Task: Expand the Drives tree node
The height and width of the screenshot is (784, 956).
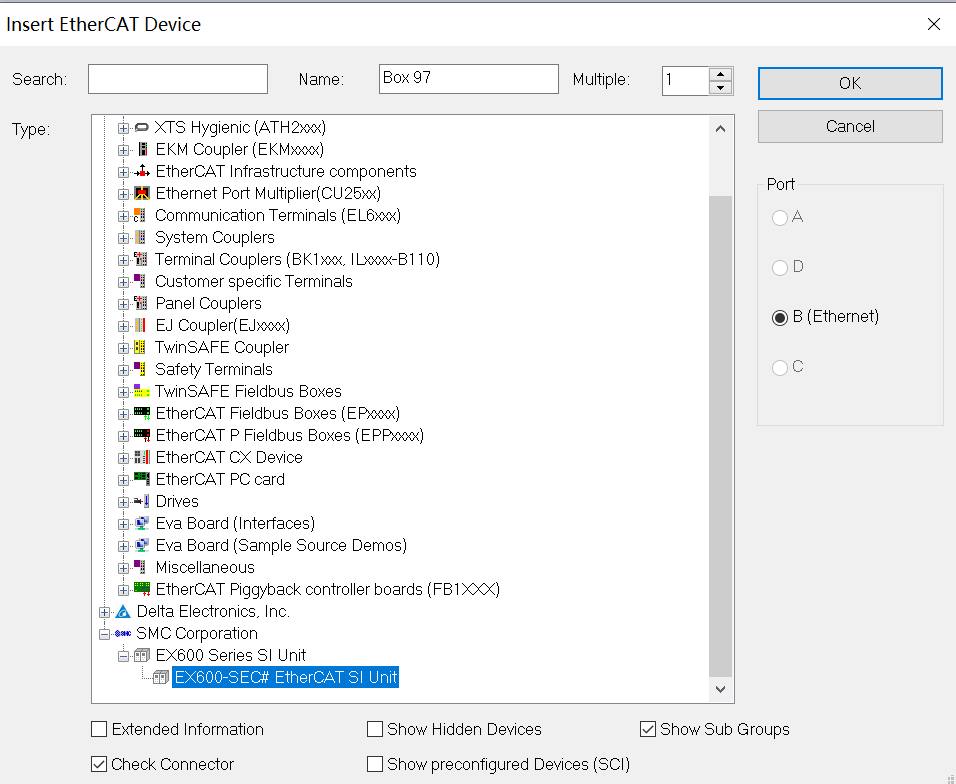Action: (123, 502)
